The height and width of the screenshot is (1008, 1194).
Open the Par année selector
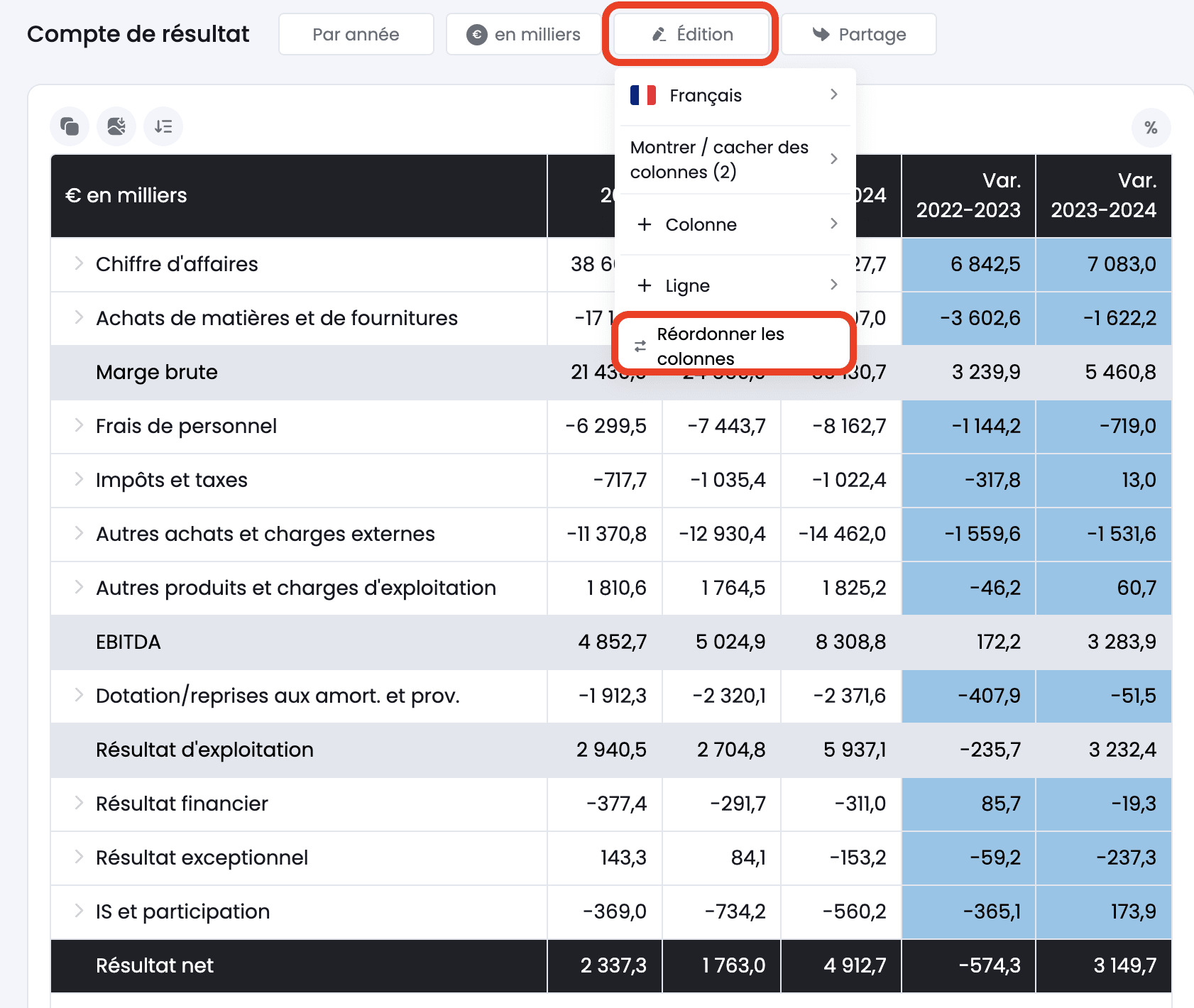click(356, 34)
